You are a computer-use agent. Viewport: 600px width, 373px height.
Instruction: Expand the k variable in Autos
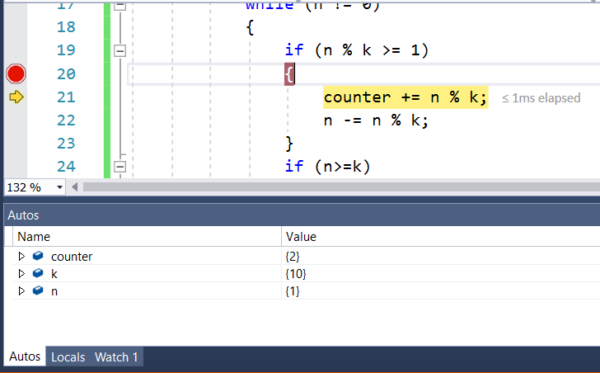point(21,274)
